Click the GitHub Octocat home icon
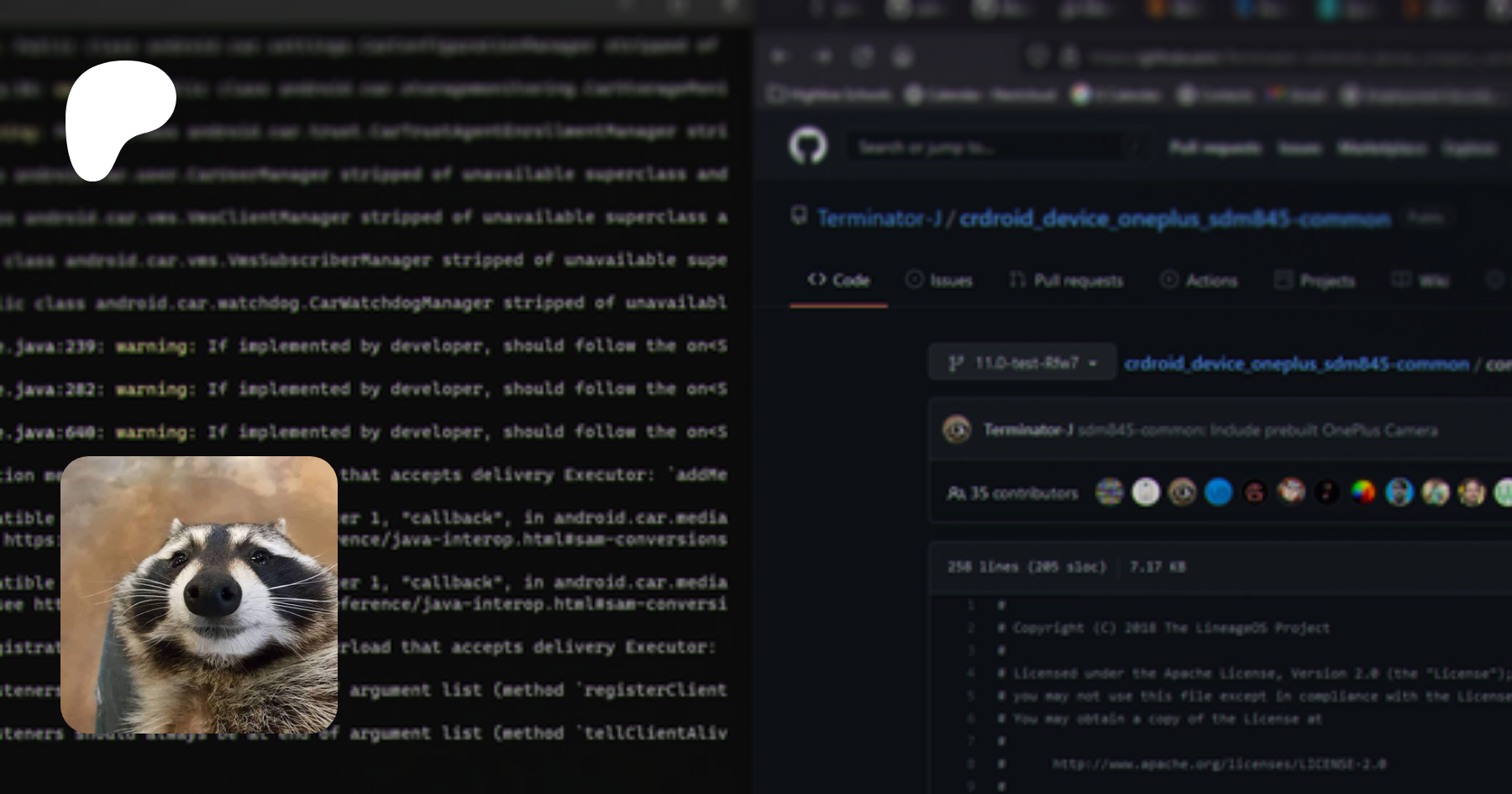The height and width of the screenshot is (794, 1512). [x=807, y=147]
